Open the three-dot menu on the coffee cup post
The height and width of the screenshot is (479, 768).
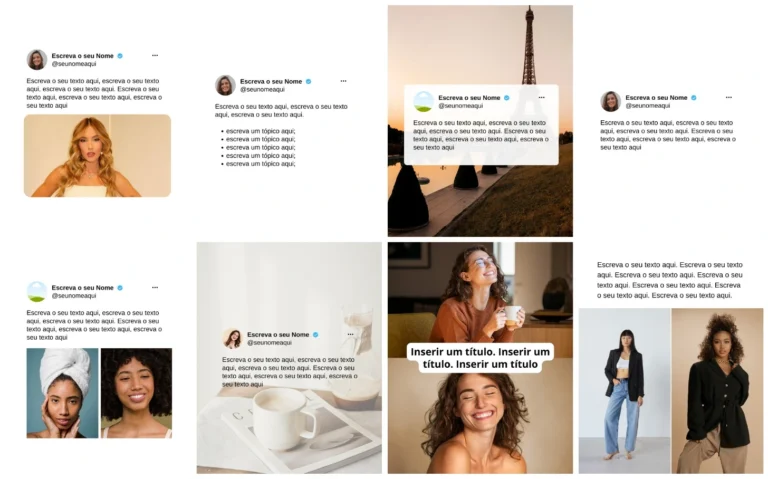tap(351, 334)
